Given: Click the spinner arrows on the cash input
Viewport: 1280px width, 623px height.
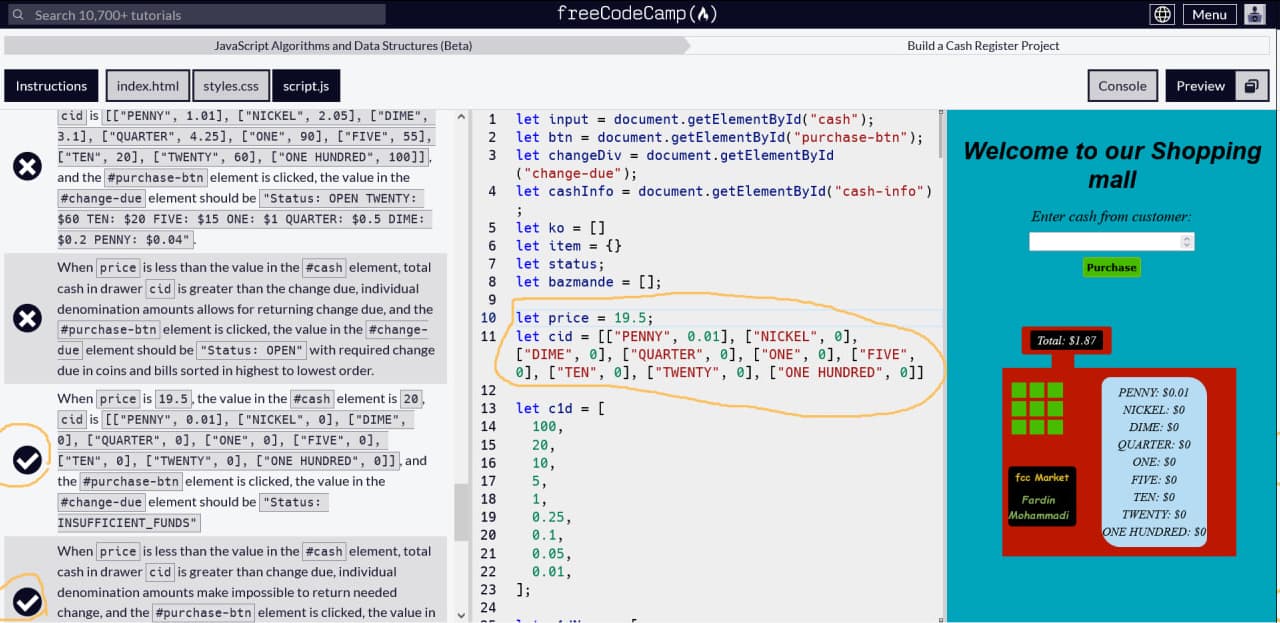Looking at the screenshot, I should (1187, 241).
